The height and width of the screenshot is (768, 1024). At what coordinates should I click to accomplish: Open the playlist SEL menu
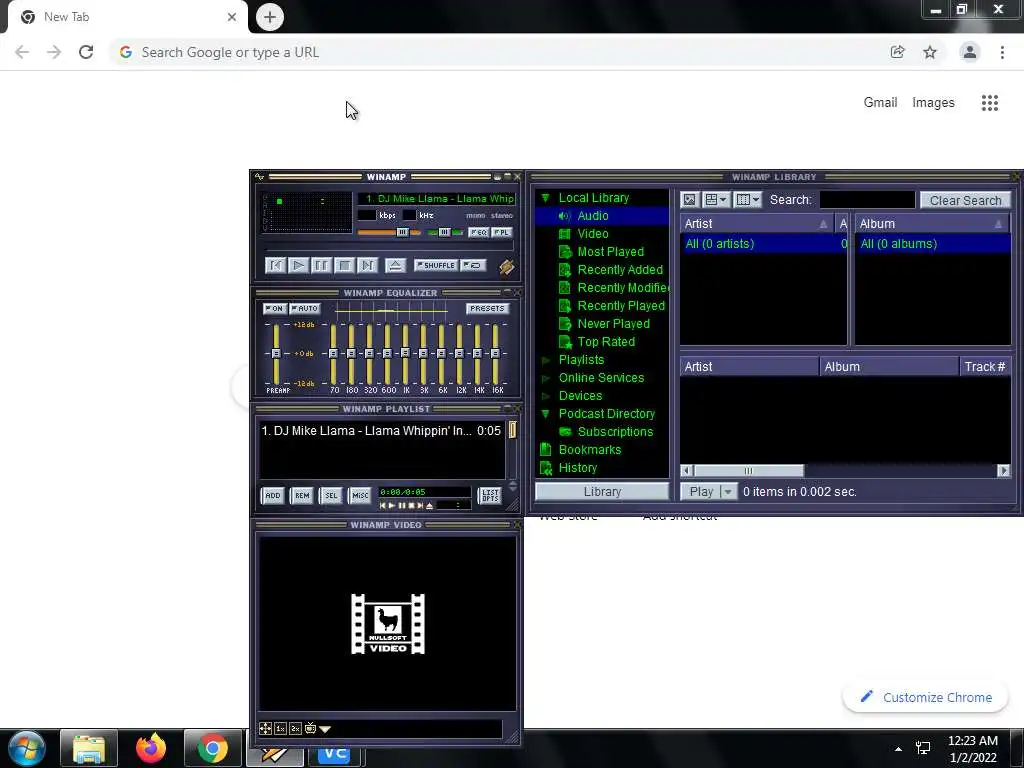[331, 496]
